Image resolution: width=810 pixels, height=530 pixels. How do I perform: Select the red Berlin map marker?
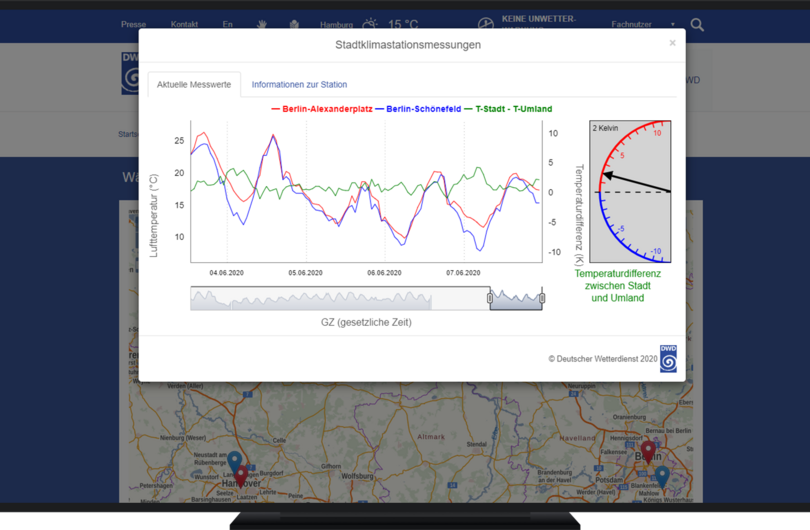tap(648, 451)
